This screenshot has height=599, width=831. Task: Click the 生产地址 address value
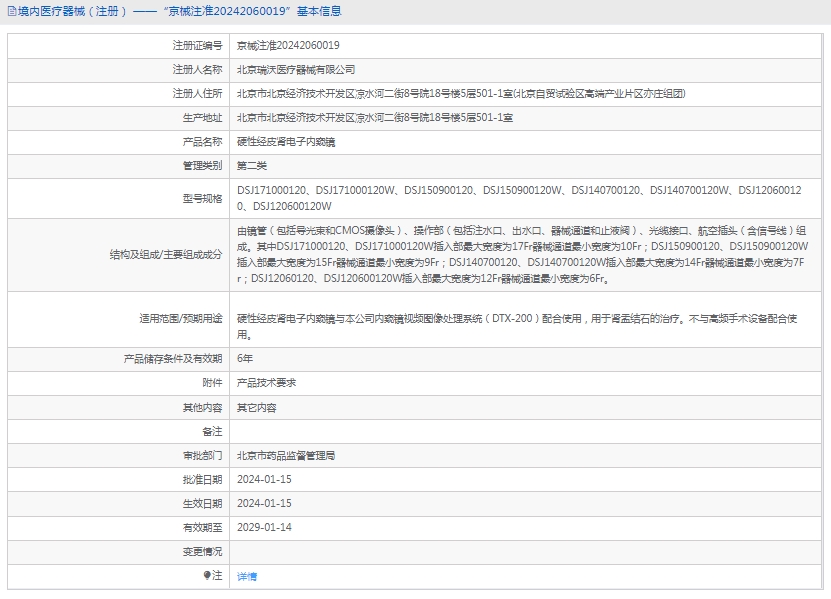click(375, 118)
